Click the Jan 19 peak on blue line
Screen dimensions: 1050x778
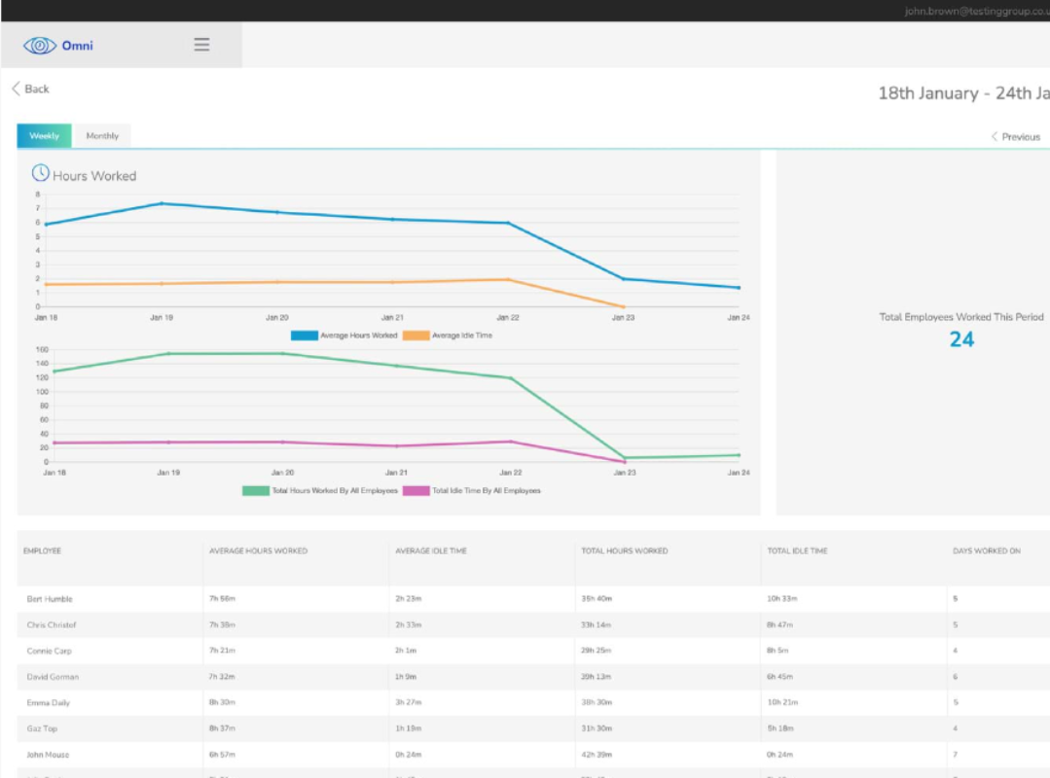pyautogui.click(x=161, y=204)
